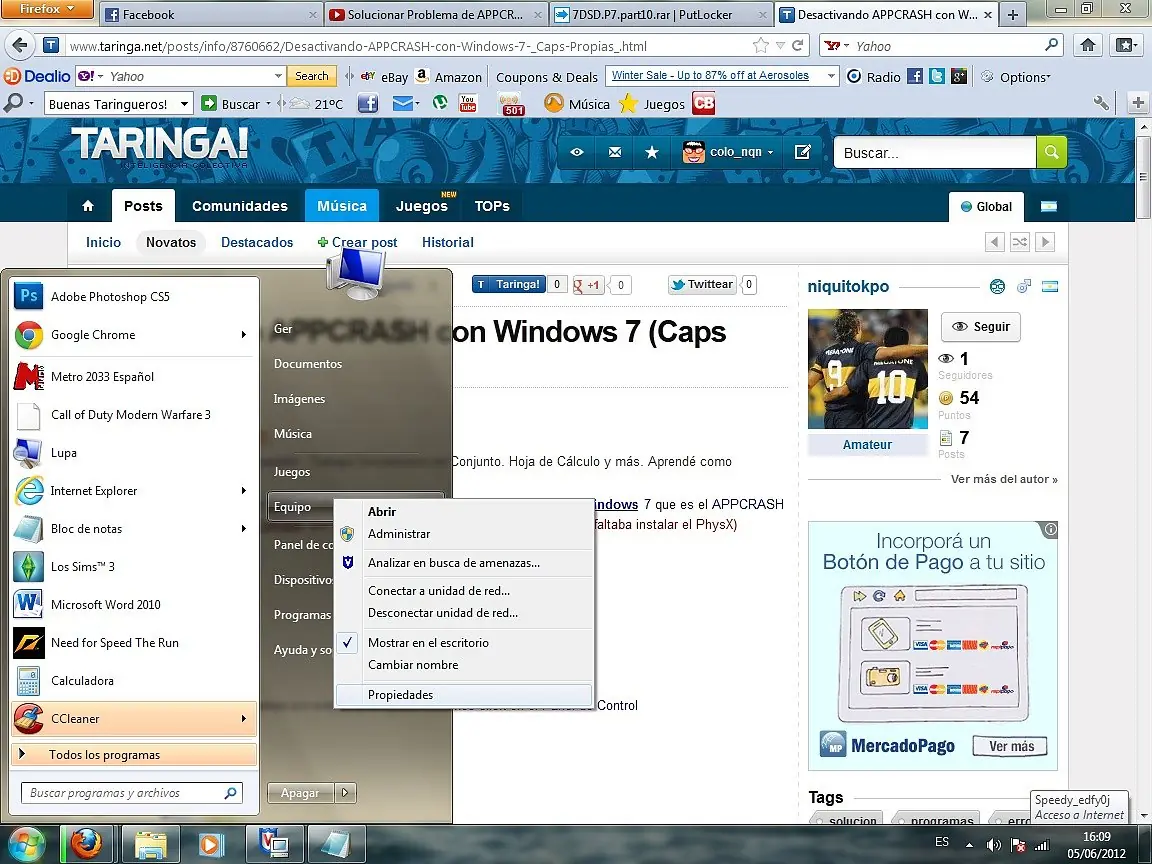The width and height of the screenshot is (1152, 864).
Task: Expand CCleaner jump list arrow
Action: (243, 719)
